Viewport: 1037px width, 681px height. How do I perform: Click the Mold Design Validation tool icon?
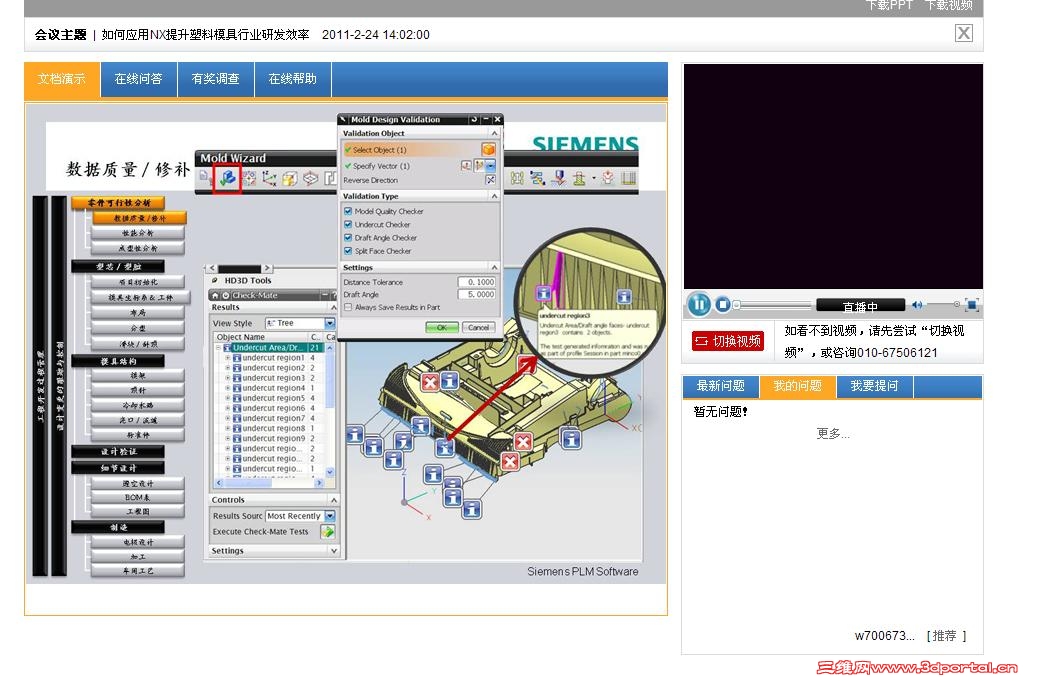(x=228, y=178)
